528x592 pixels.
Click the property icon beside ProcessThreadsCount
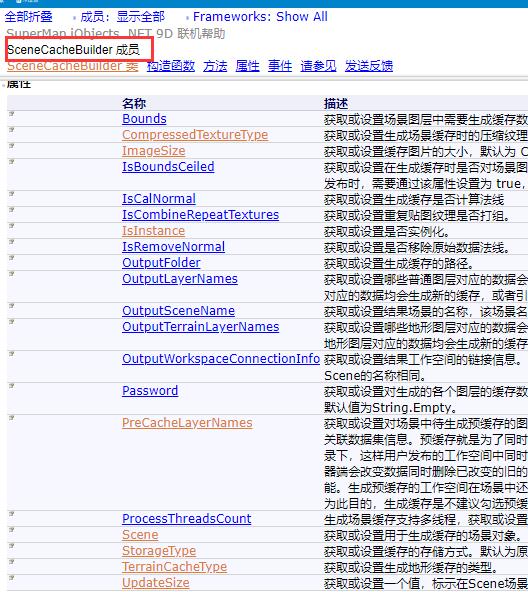pyautogui.click(x=11, y=514)
